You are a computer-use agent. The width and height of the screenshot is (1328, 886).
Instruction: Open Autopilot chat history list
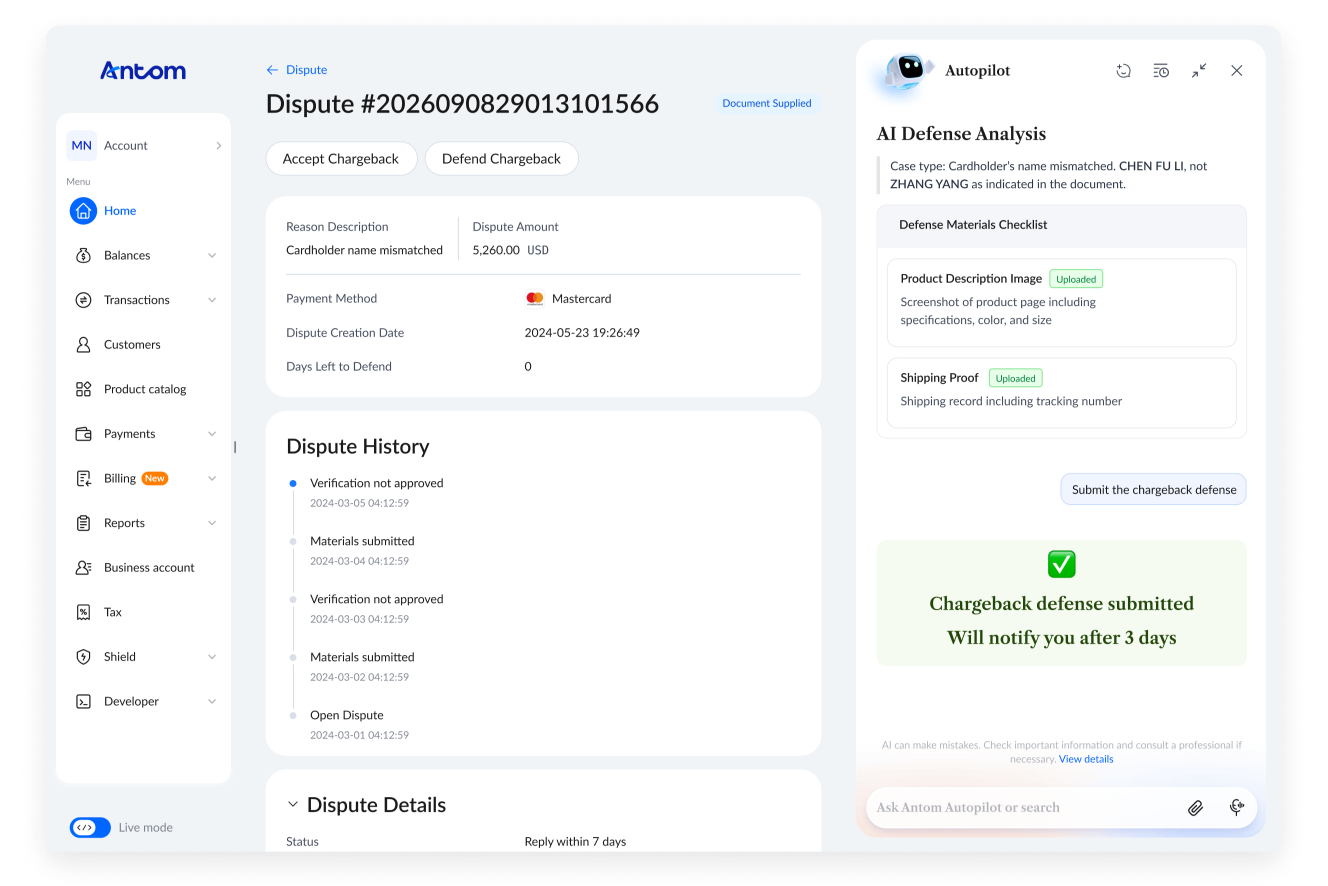tap(1161, 71)
